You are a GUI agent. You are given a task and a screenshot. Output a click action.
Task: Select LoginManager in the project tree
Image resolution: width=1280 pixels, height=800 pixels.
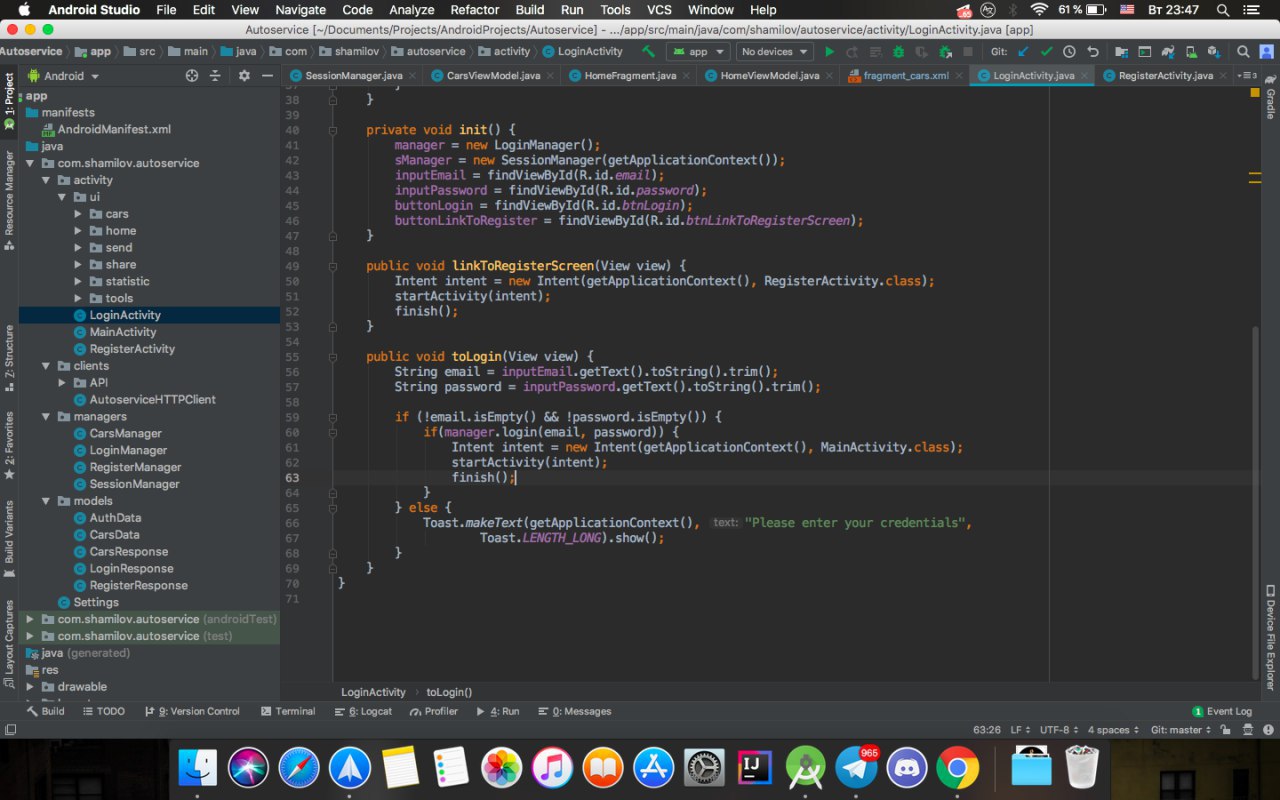pyautogui.click(x=128, y=450)
